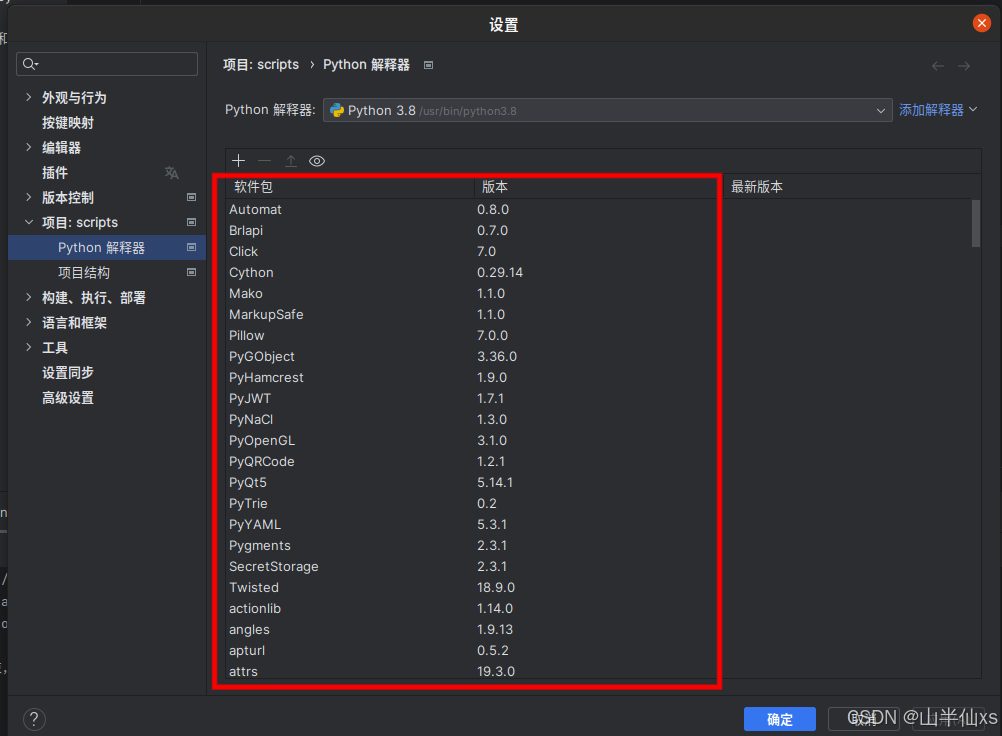Select the PyOpenGL package row

point(599,441)
